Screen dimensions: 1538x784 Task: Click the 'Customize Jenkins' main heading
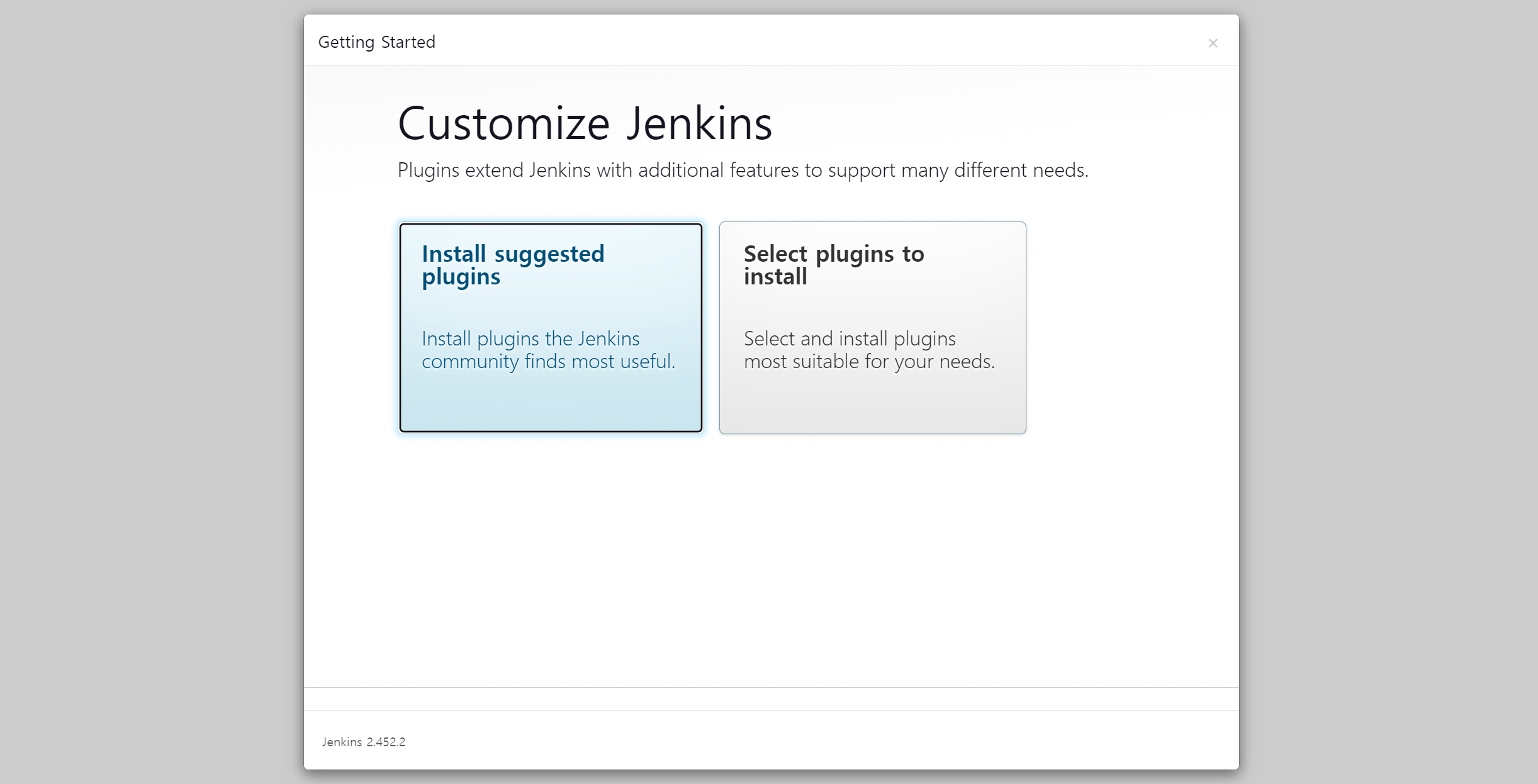pos(584,123)
